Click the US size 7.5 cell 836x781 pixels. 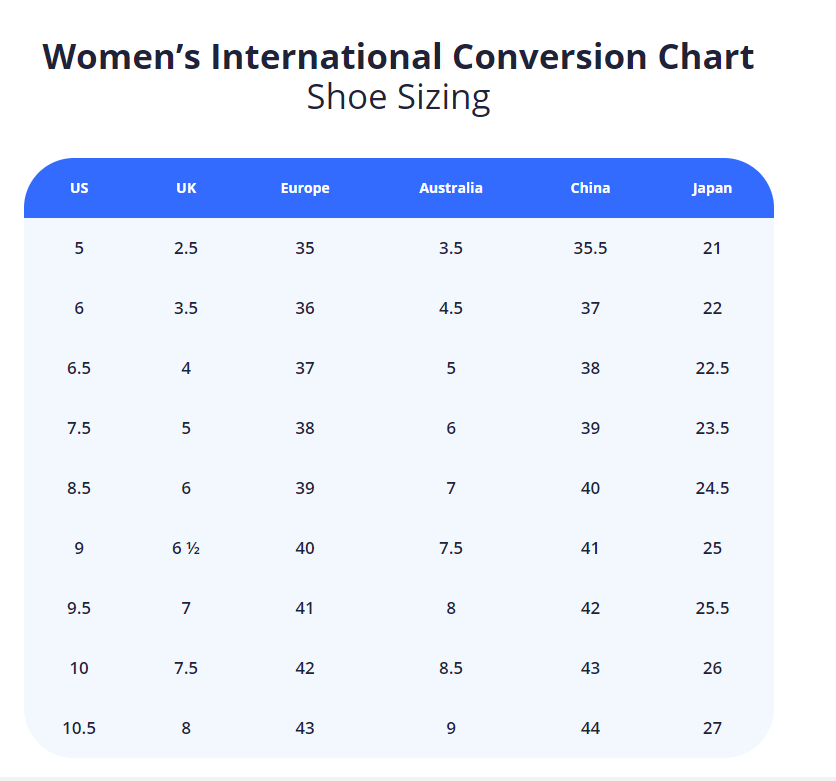(79, 428)
